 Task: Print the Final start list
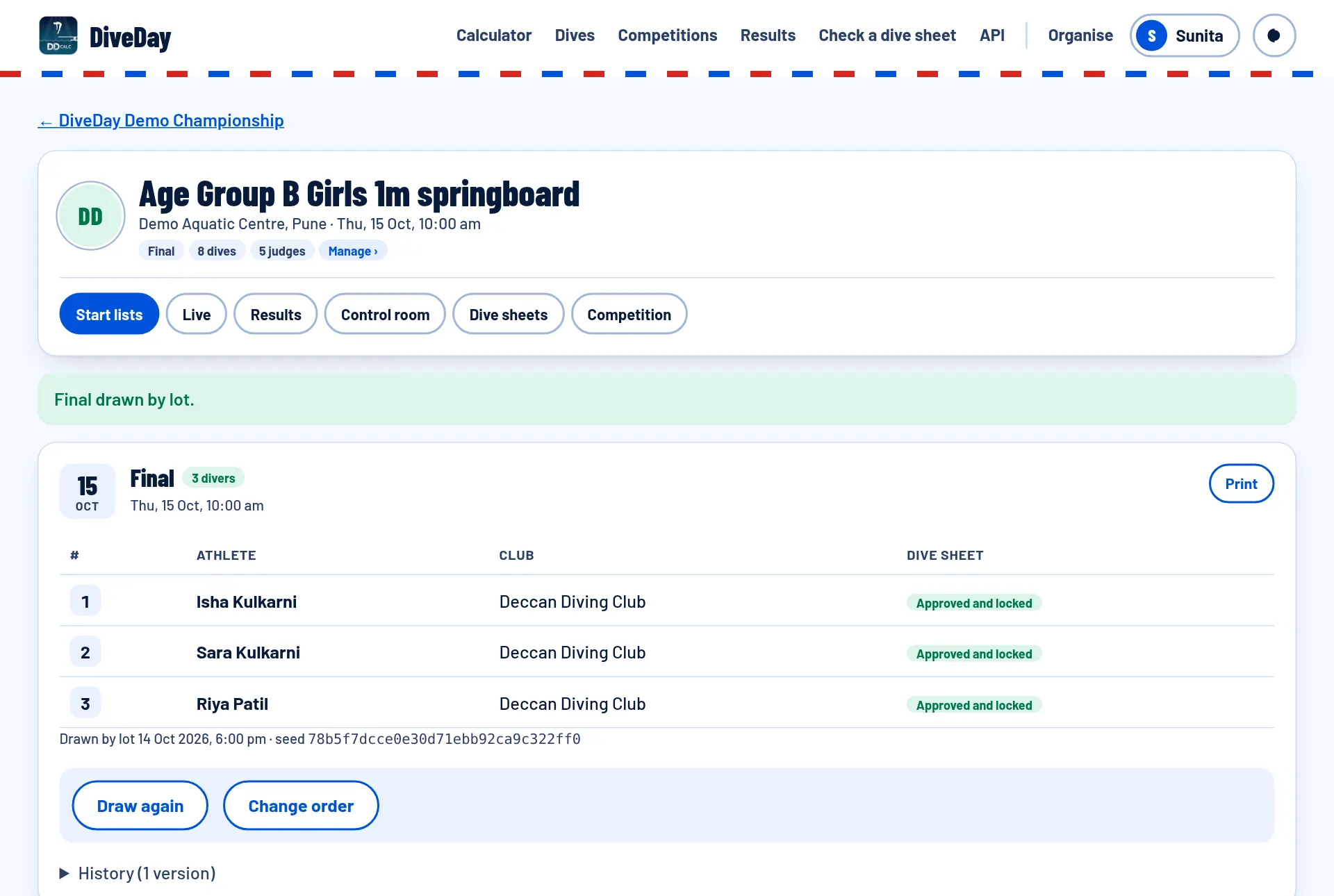point(1241,483)
